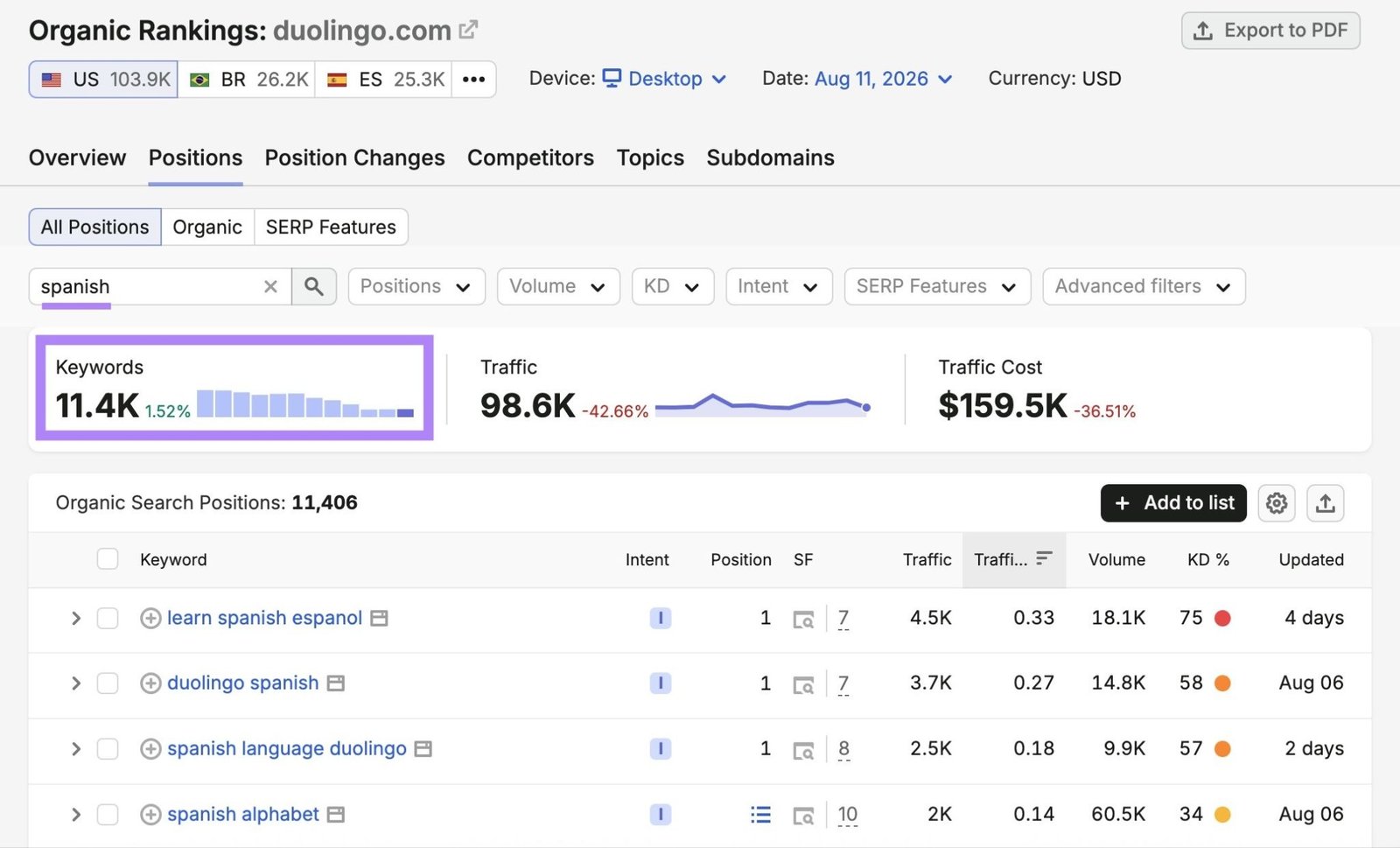This screenshot has height=848, width=1400.
Task: Select the SERP Features positions tab
Action: pos(331,227)
